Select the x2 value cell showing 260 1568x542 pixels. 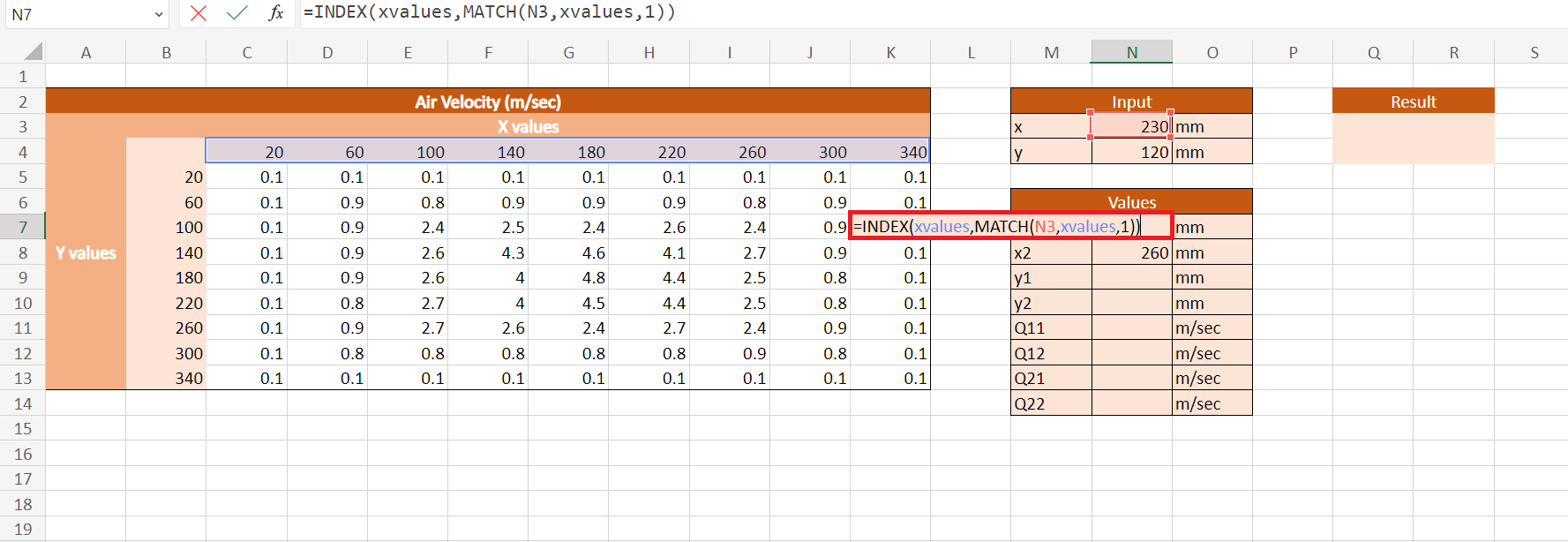(1131, 252)
